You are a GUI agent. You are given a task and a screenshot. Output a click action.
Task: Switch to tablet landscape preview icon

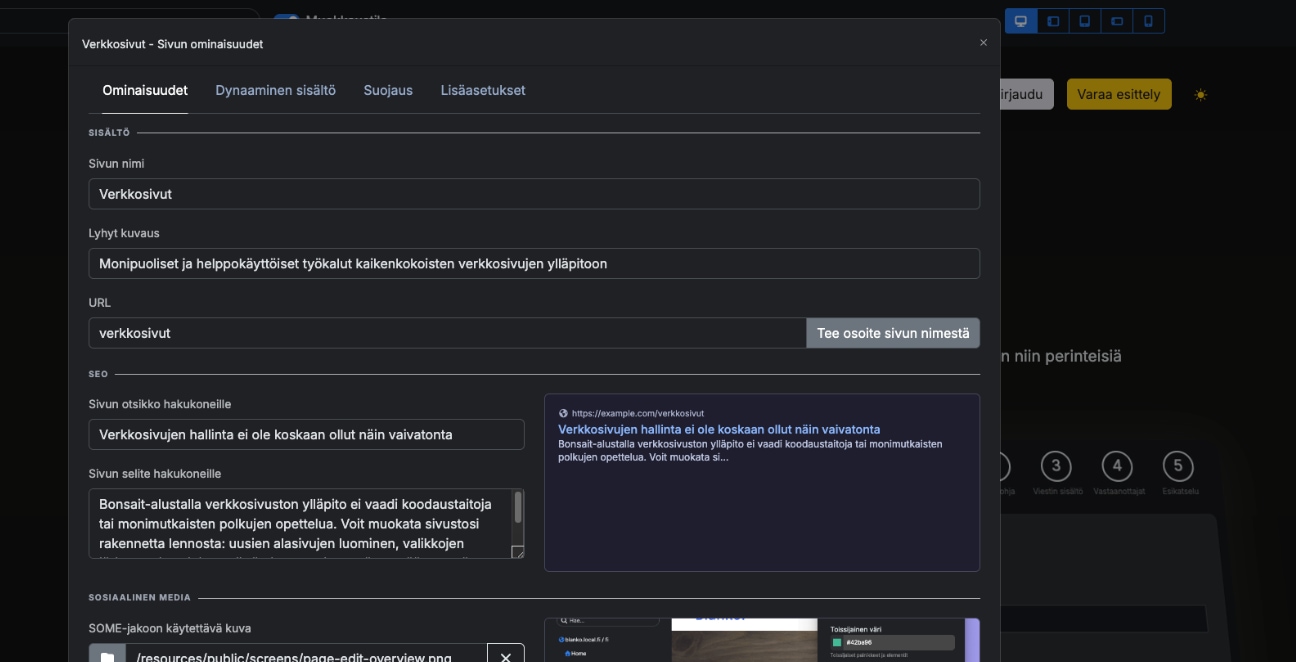pyautogui.click(x=1053, y=21)
